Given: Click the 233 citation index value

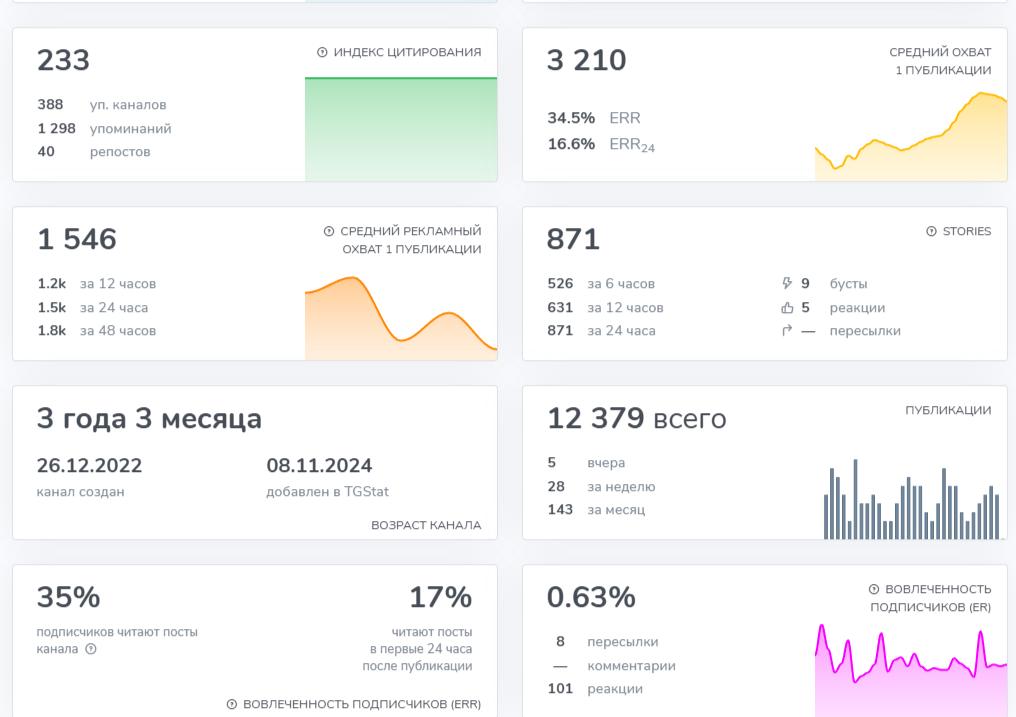Looking at the screenshot, I should pos(64,60).
